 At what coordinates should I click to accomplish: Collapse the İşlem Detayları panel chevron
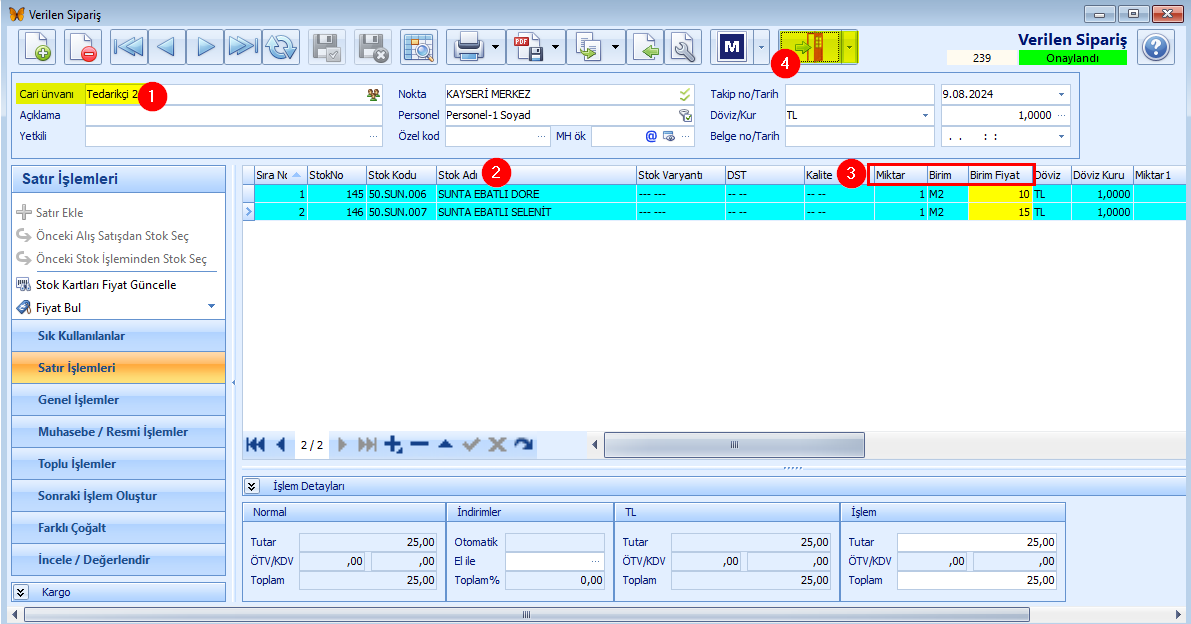pyautogui.click(x=251, y=486)
